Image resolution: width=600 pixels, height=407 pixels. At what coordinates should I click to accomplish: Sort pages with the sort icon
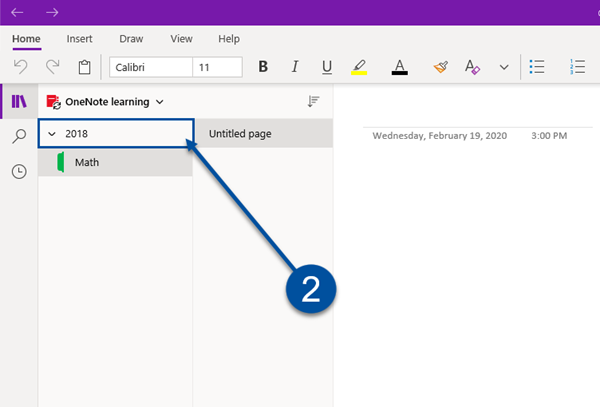(313, 101)
